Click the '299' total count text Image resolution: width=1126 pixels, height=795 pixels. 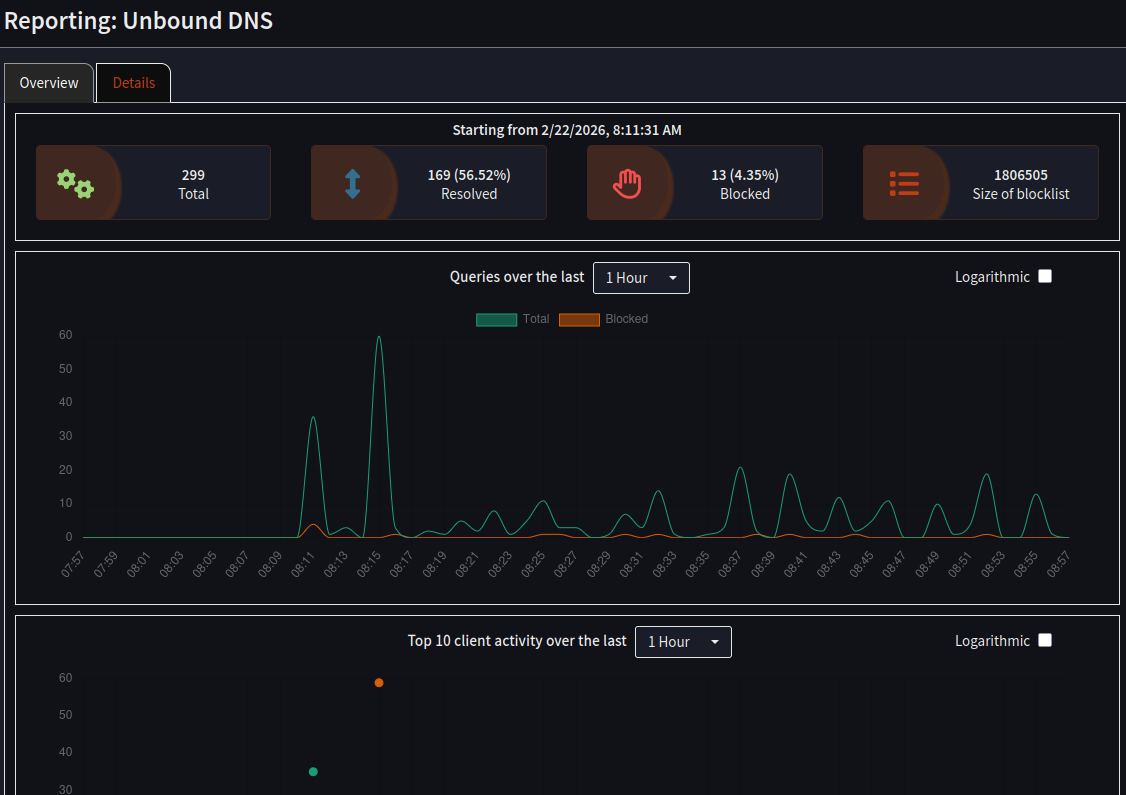tap(193, 175)
